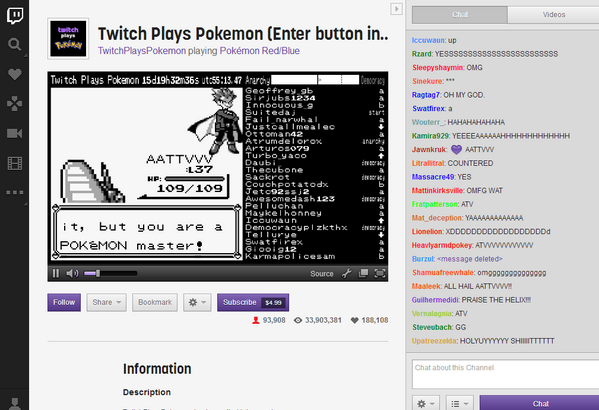This screenshot has width=599, height=410.
Task: Click username Shamuafreewhale in chat
Action: (x=443, y=272)
